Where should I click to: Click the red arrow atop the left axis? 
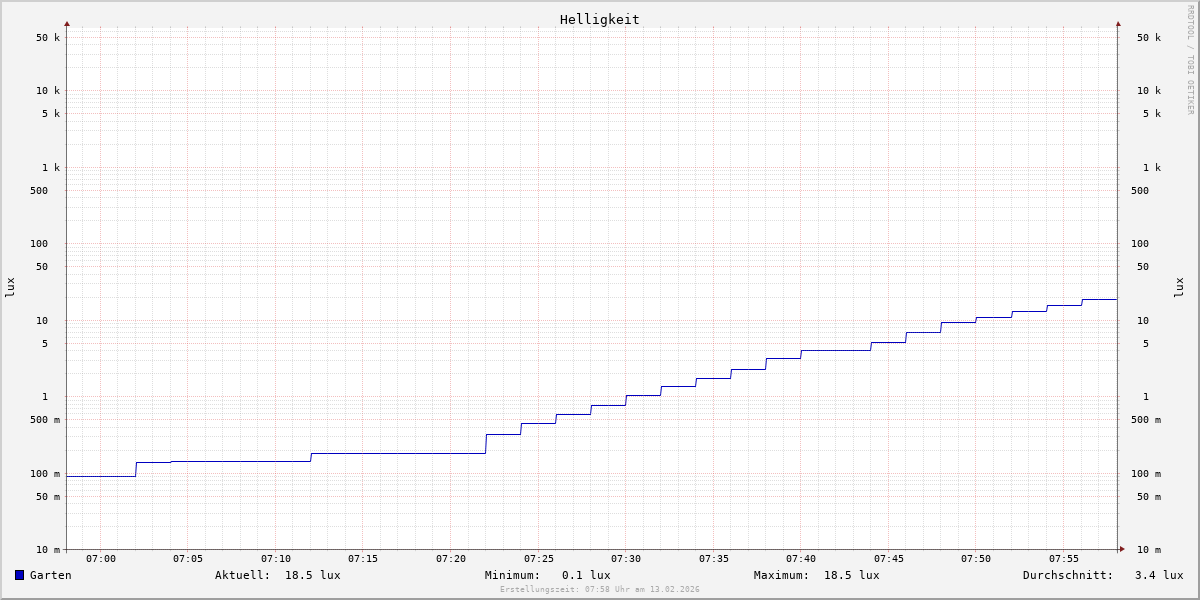tap(67, 23)
